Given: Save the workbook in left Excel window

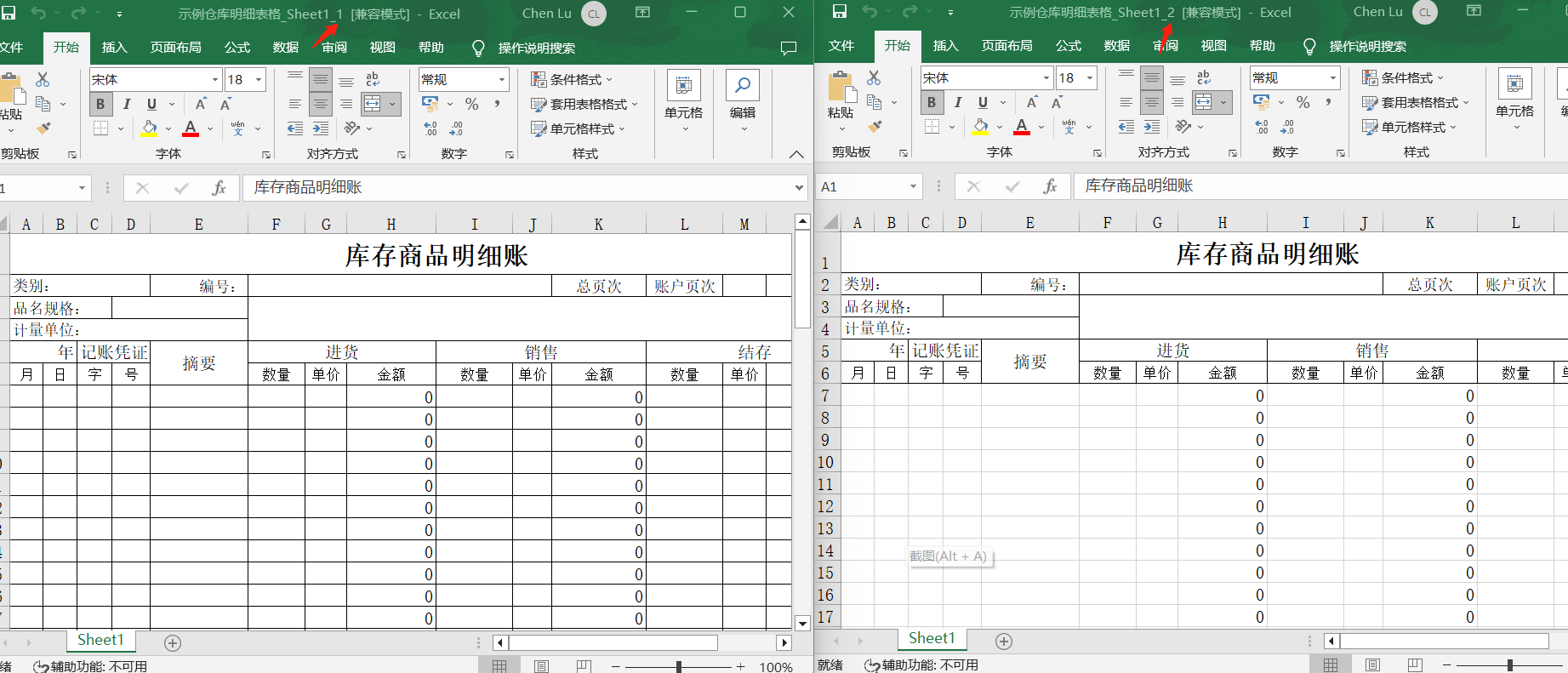Looking at the screenshot, I should tap(9, 13).
